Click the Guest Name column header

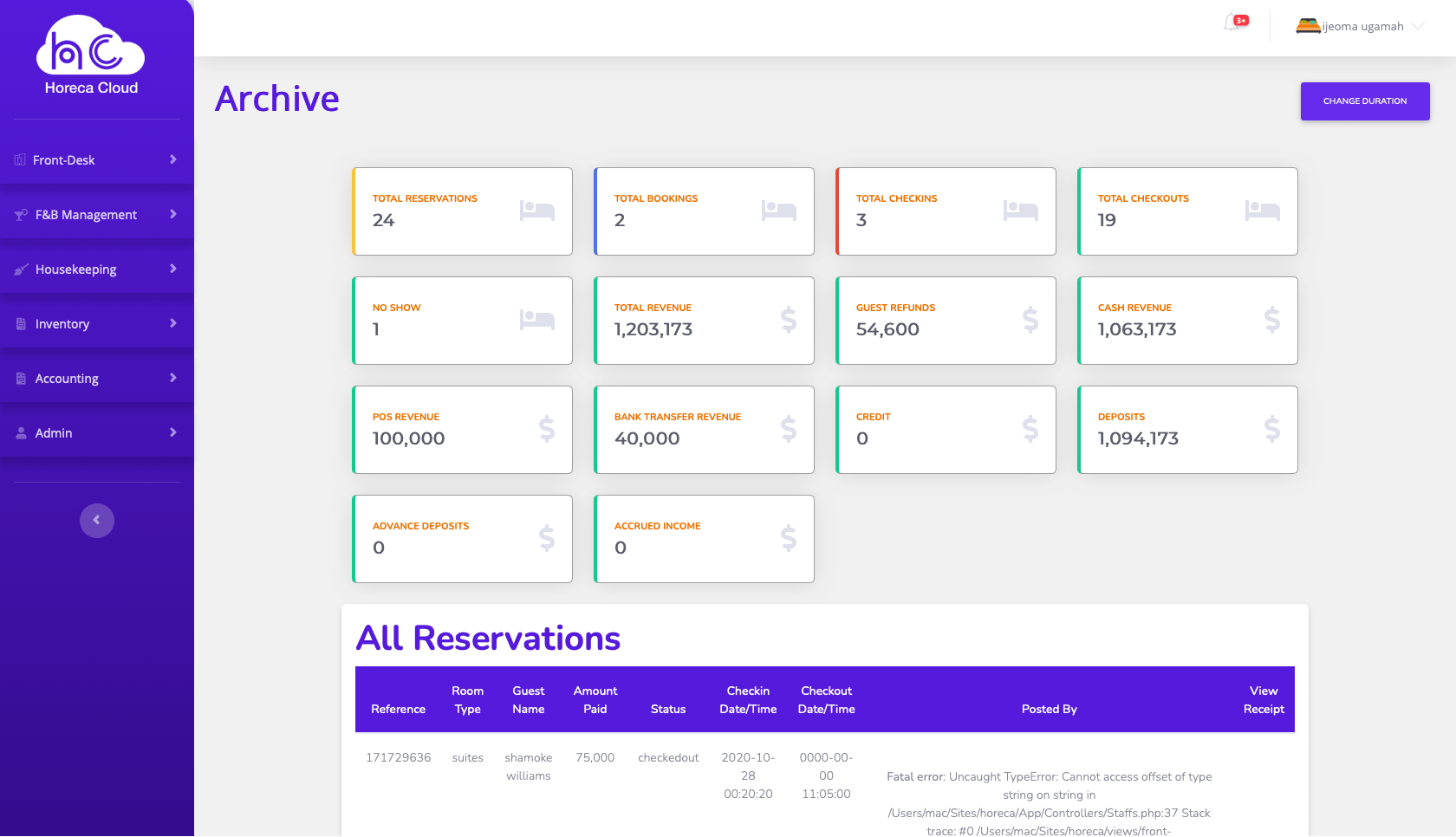click(x=529, y=700)
